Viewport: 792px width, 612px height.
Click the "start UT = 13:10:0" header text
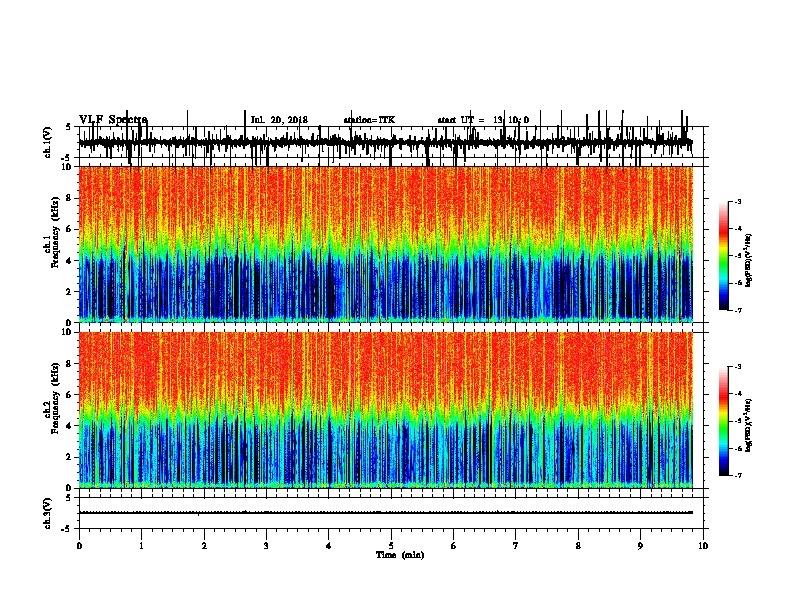pyautogui.click(x=483, y=120)
